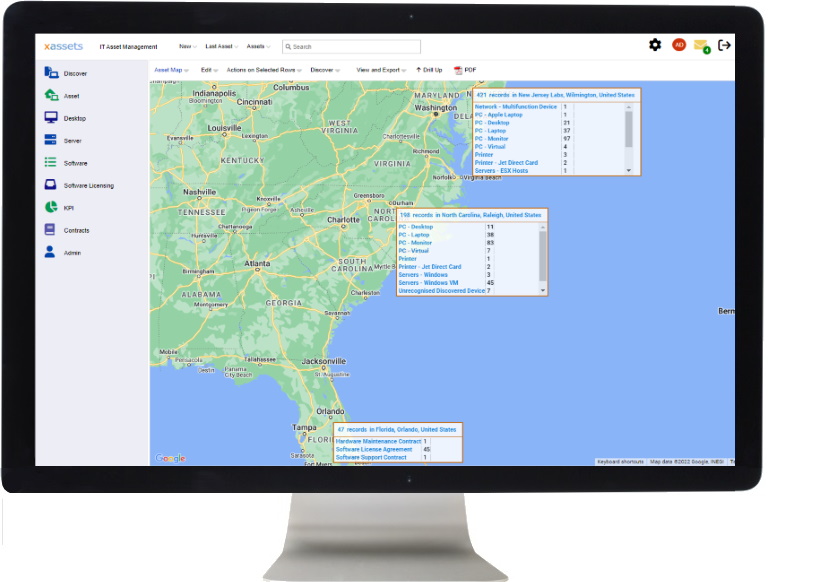Image resolution: width=816 pixels, height=582 pixels.
Task: Open the View and Export dropdown
Action: click(381, 70)
